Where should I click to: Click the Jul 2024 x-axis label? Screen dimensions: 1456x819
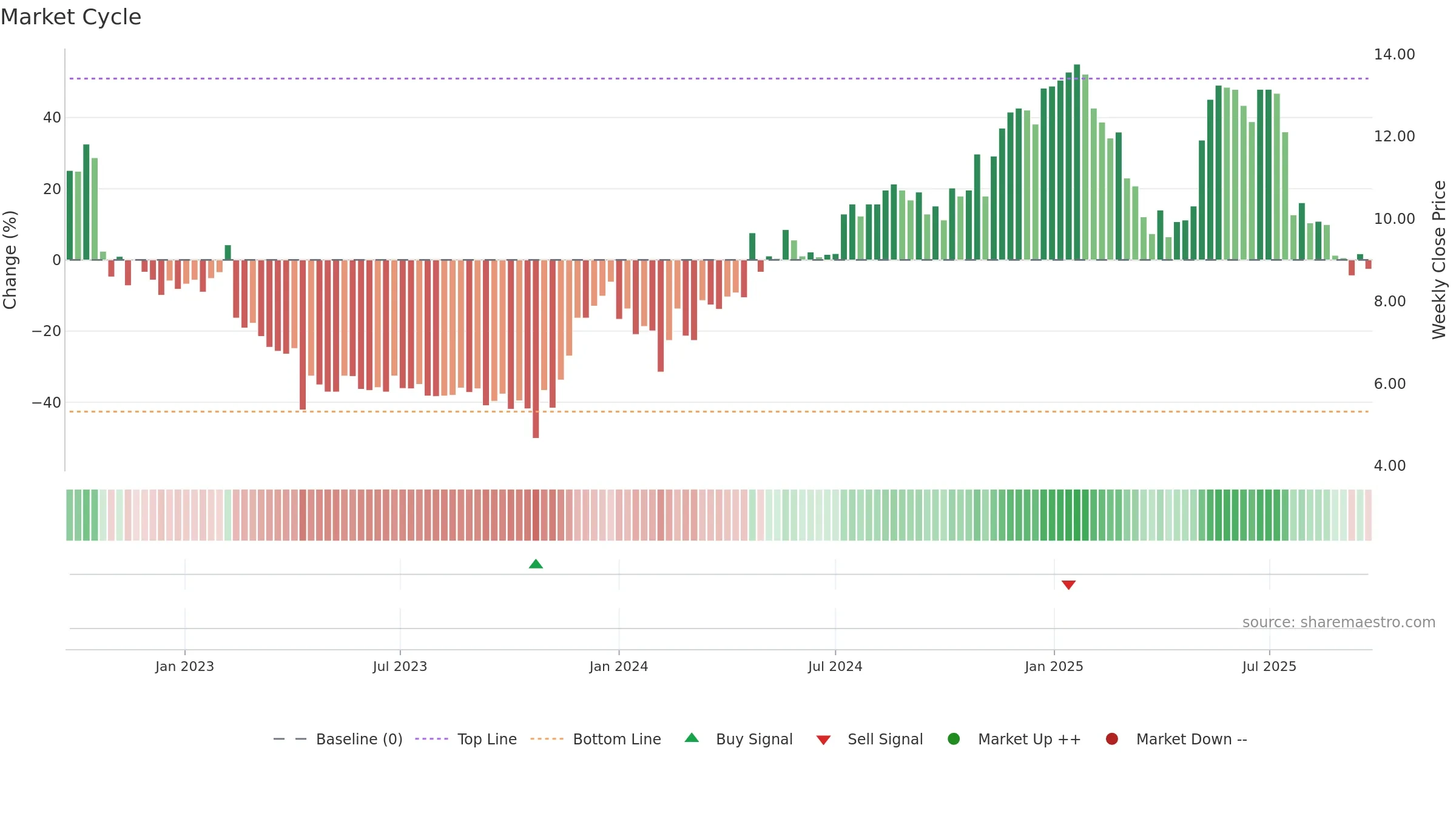[835, 667]
